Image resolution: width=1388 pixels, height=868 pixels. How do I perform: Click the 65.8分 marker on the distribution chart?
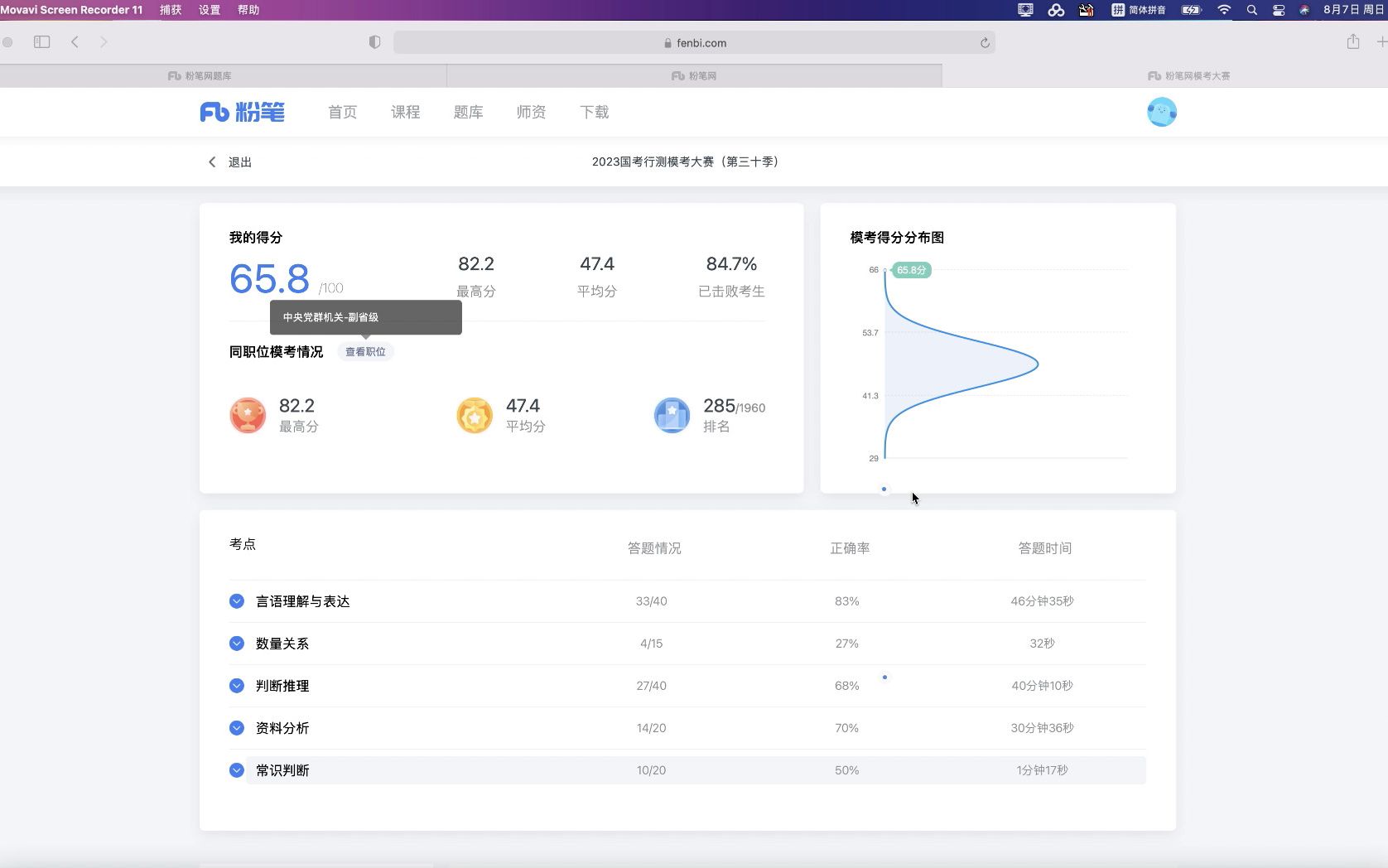point(911,270)
